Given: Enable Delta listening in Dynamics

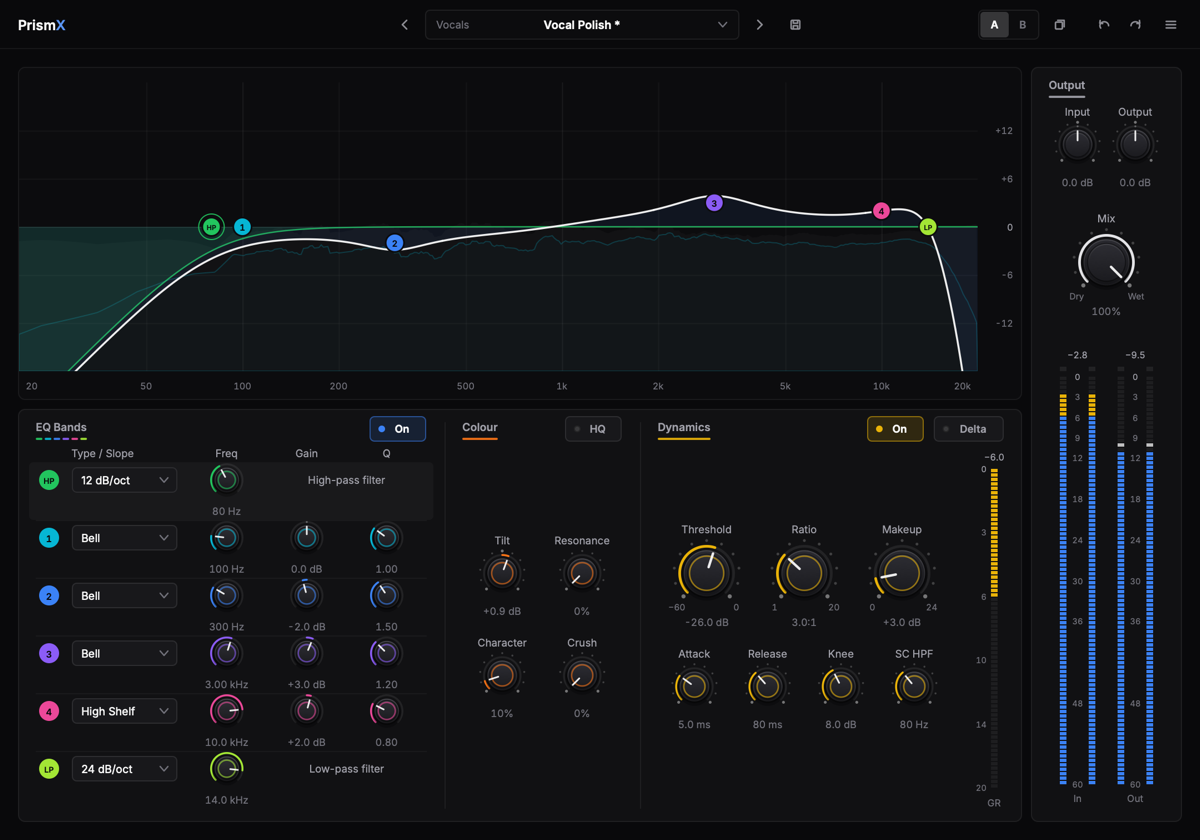Looking at the screenshot, I should tap(968, 429).
